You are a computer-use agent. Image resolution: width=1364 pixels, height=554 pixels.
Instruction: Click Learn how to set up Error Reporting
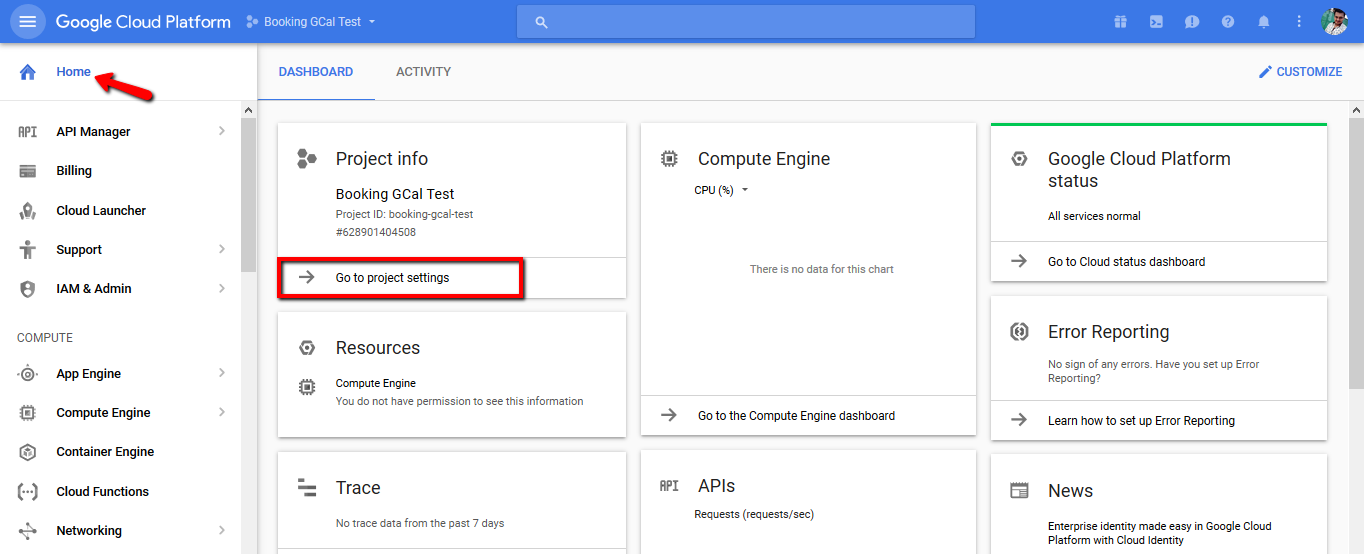(1141, 421)
